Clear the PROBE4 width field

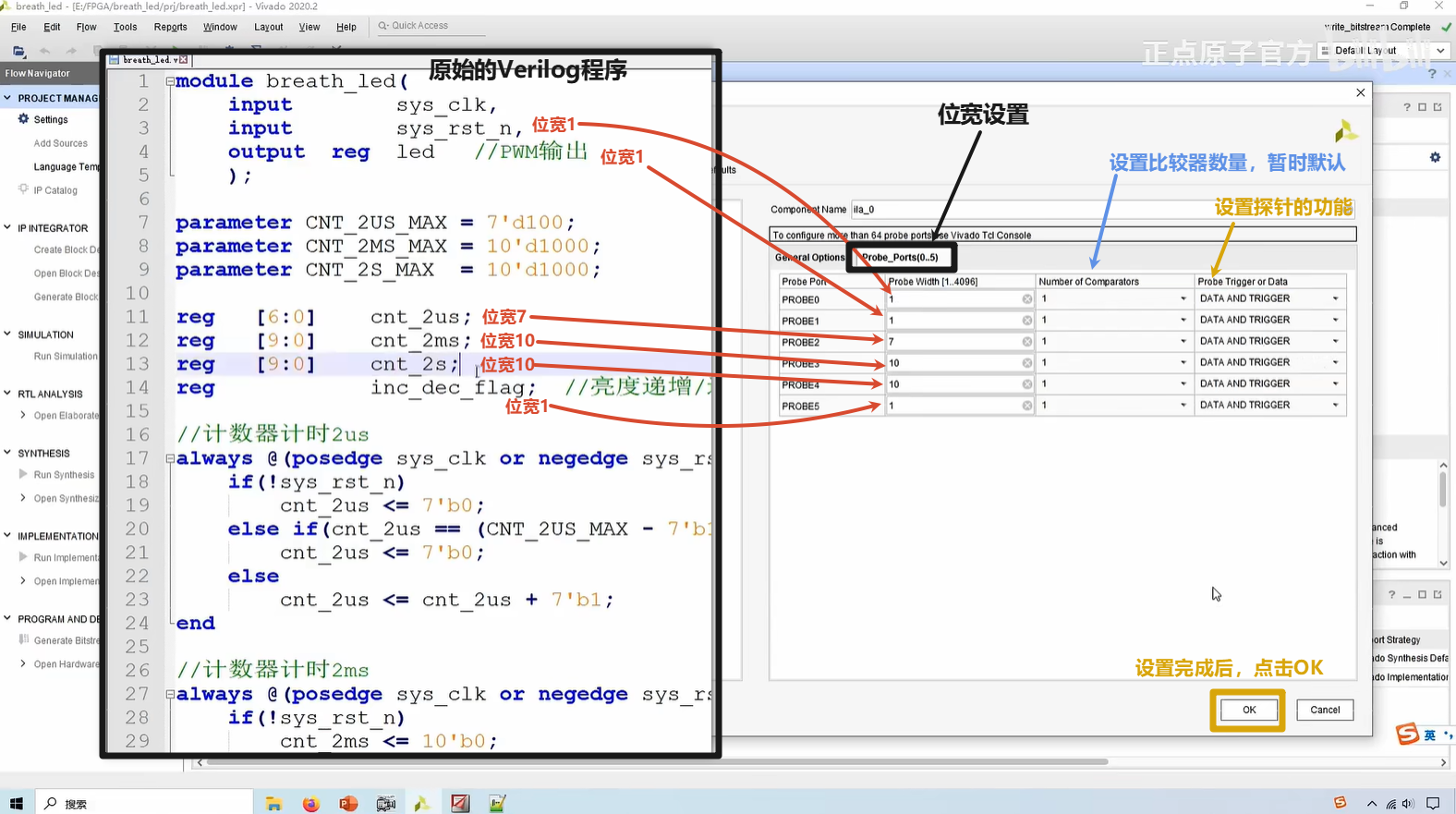pos(1026,384)
